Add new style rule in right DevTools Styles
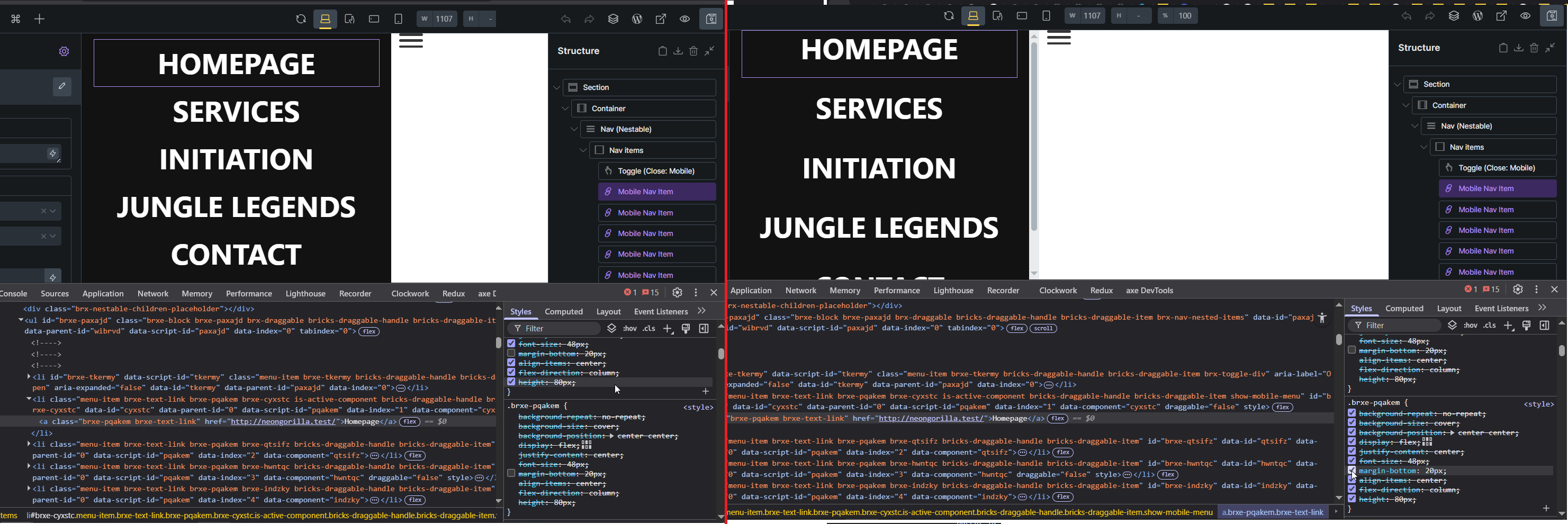Image resolution: width=1568 pixels, height=524 pixels. click(x=1509, y=326)
